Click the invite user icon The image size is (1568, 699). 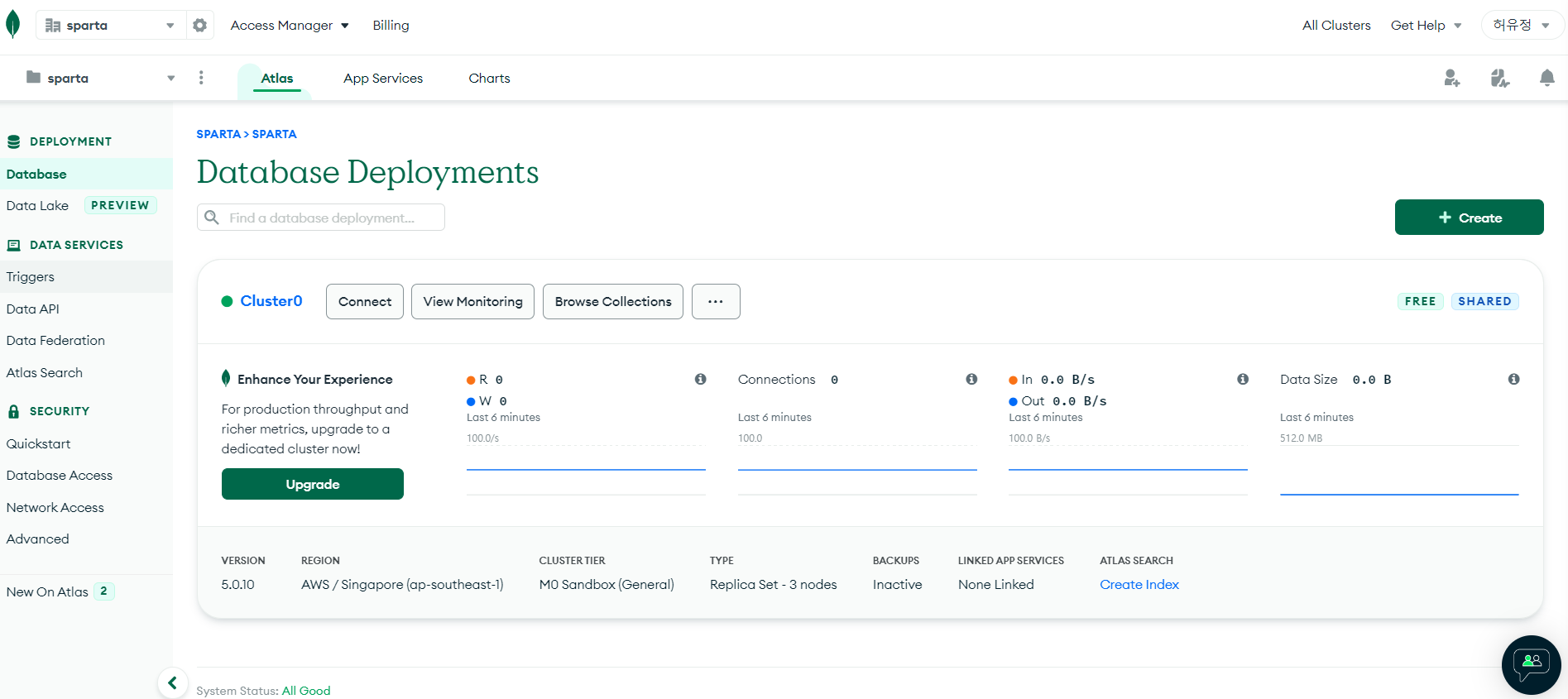pyautogui.click(x=1451, y=78)
